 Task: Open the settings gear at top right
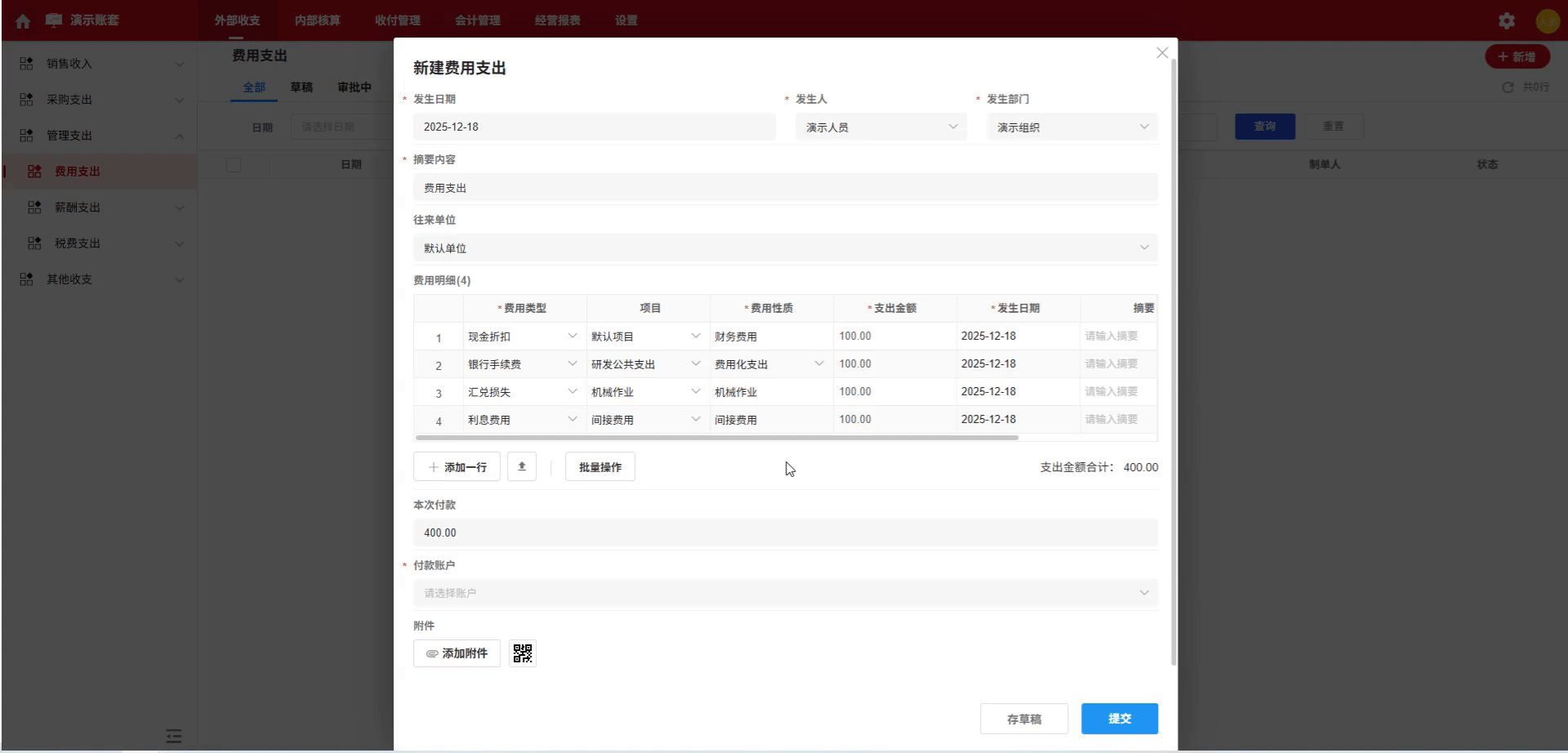click(x=1507, y=20)
